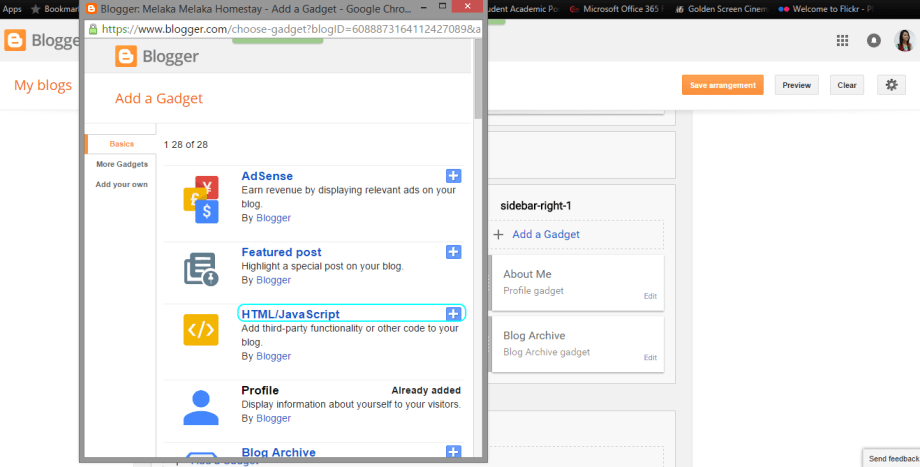The image size is (920, 467).
Task: Add the AdSense gadget with plus icon
Action: (453, 176)
